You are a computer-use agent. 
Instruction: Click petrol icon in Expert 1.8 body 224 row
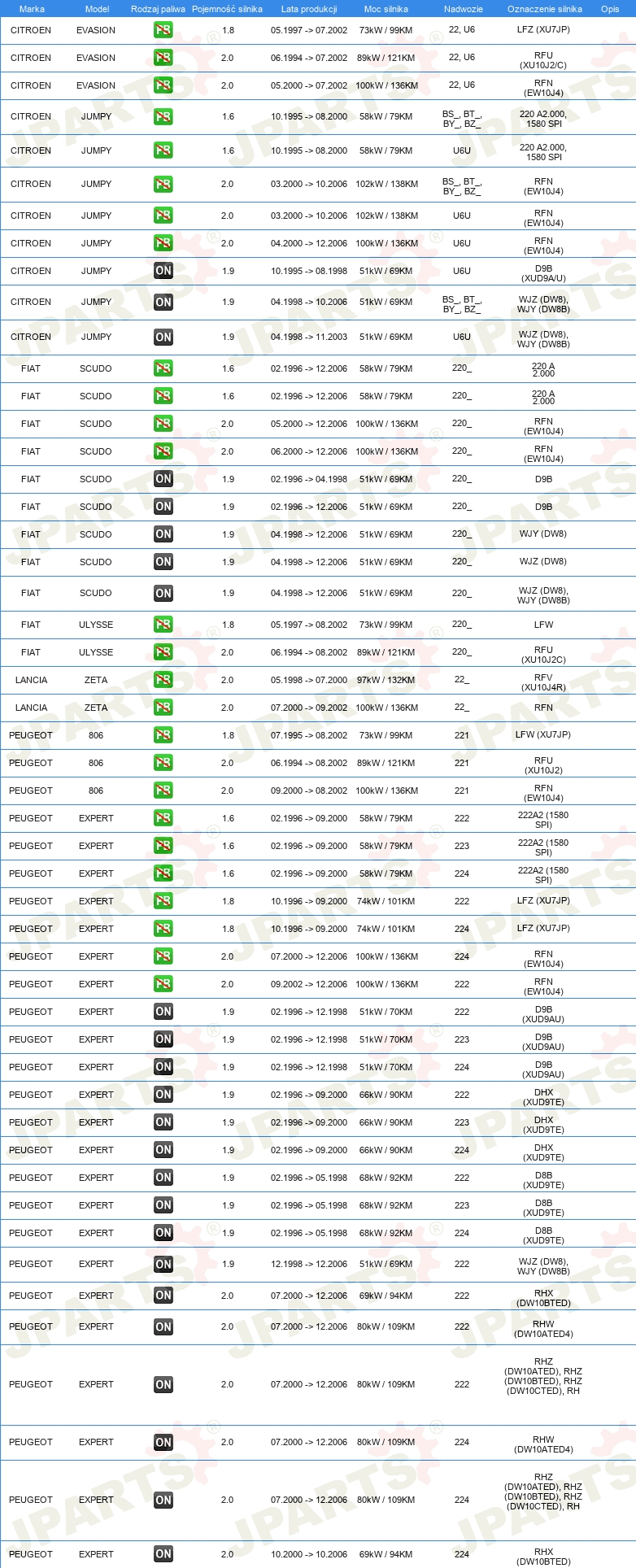[163, 929]
